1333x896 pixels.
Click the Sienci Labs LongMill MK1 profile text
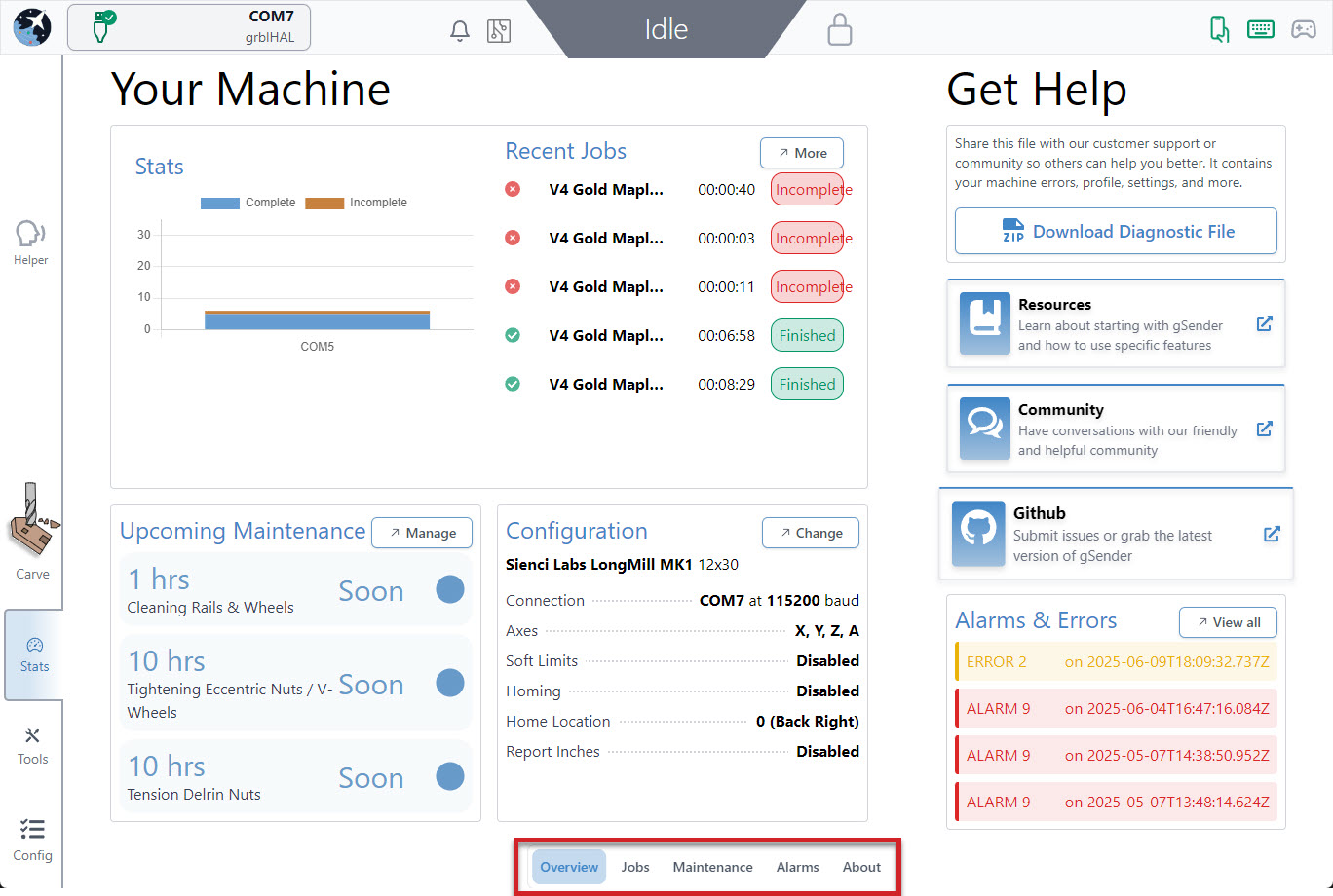(x=599, y=564)
